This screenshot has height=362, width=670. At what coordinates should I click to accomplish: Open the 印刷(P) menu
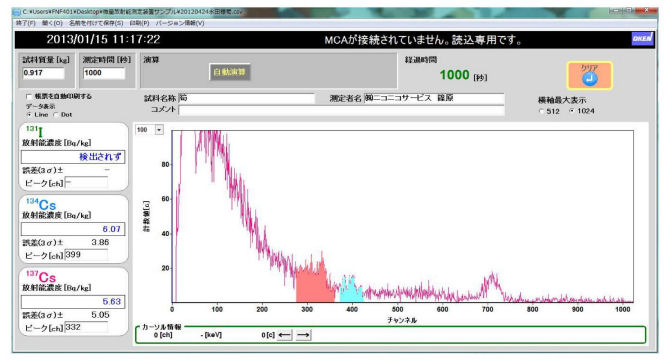click(x=139, y=23)
